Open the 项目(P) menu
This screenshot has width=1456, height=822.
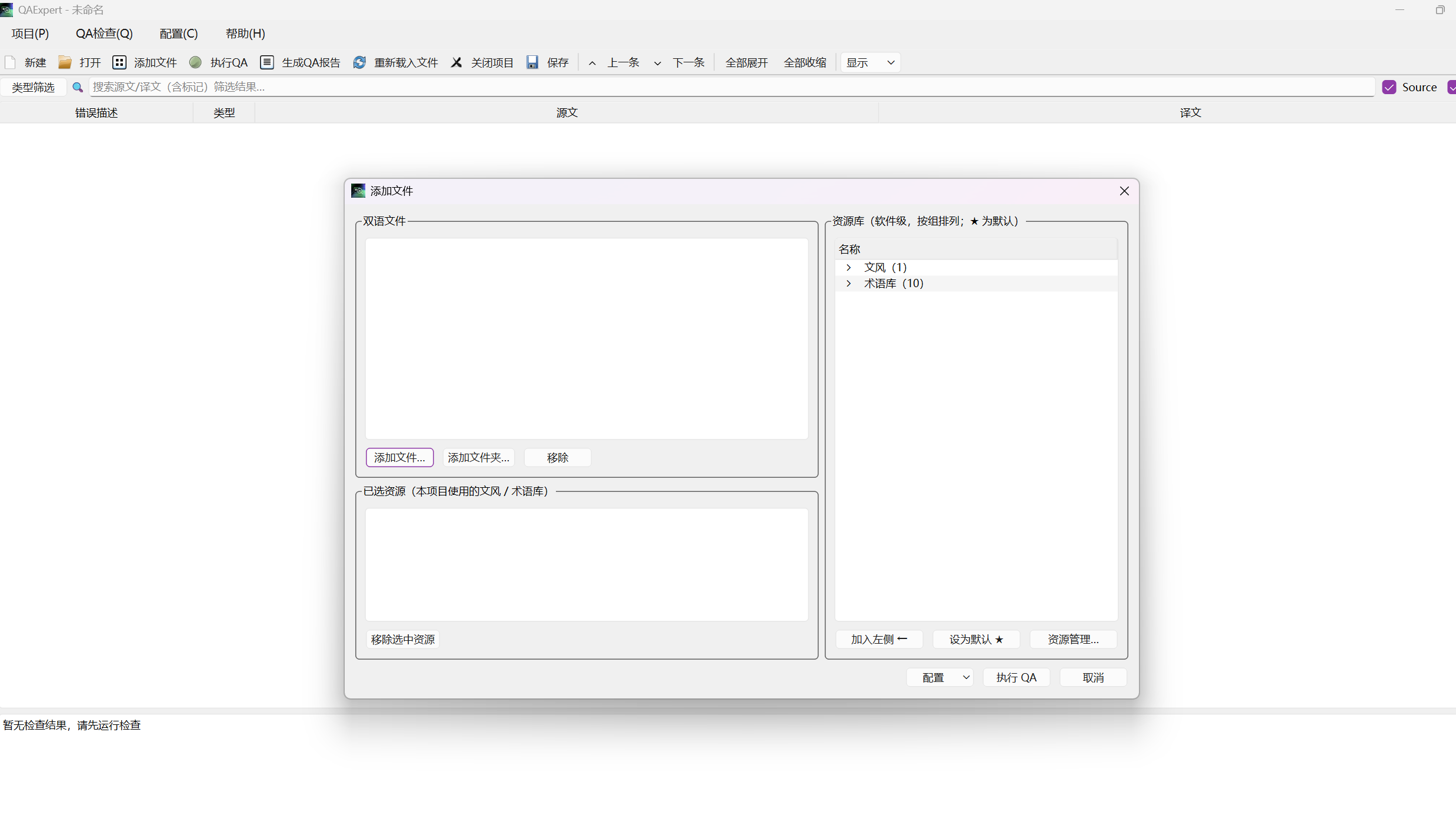click(x=30, y=34)
